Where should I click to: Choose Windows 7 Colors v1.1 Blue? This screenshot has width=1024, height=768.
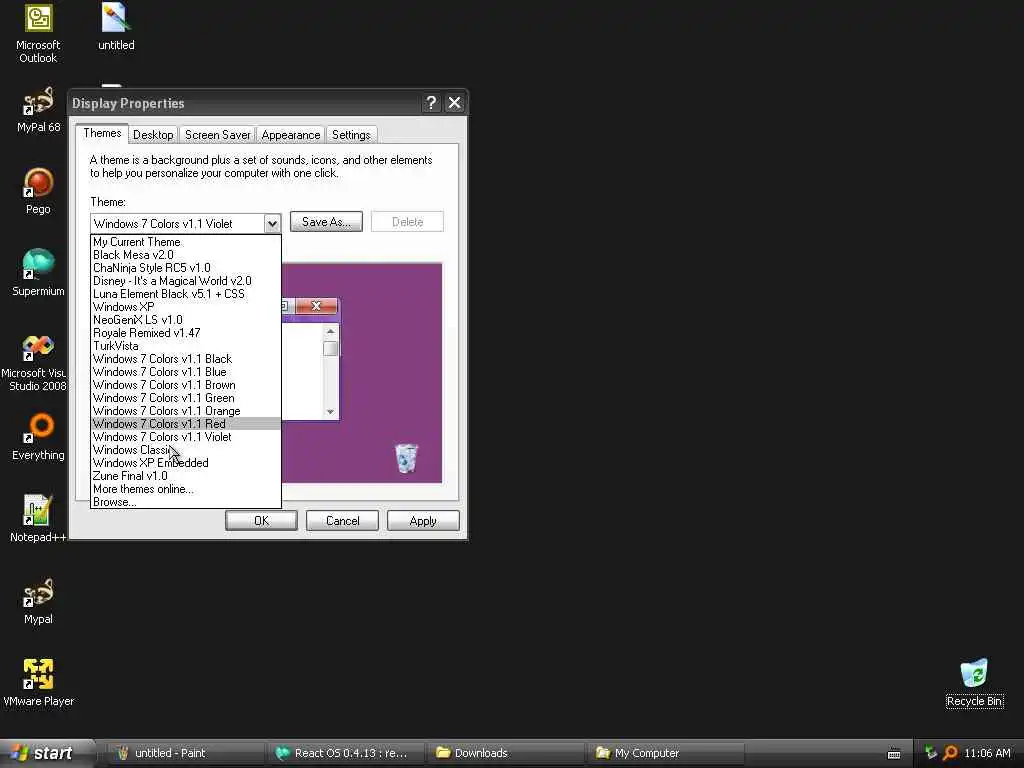[x=186, y=372]
